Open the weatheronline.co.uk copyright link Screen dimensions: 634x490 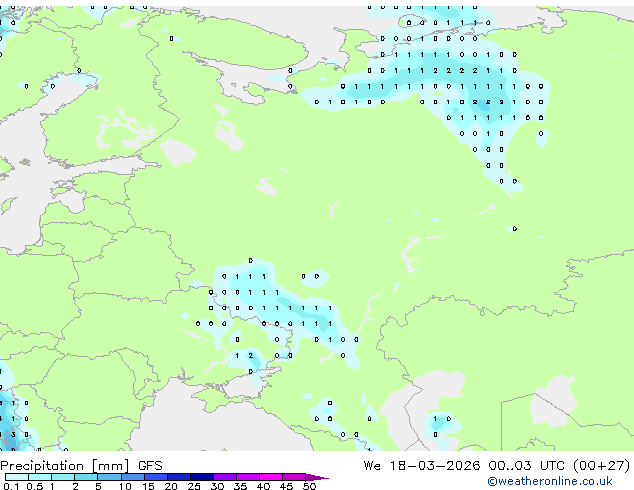pyautogui.click(x=550, y=481)
